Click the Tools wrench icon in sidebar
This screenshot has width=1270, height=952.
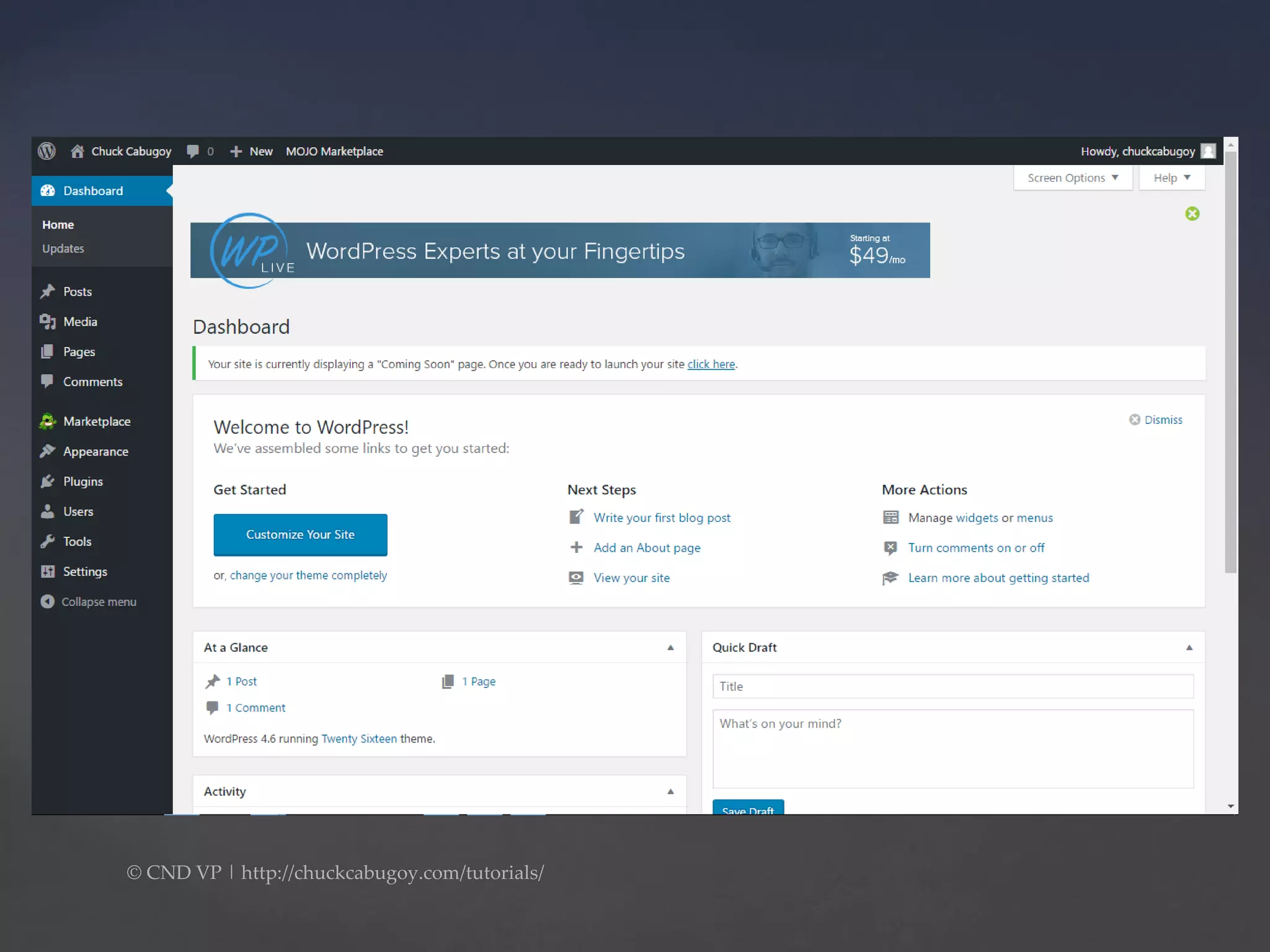(x=48, y=542)
